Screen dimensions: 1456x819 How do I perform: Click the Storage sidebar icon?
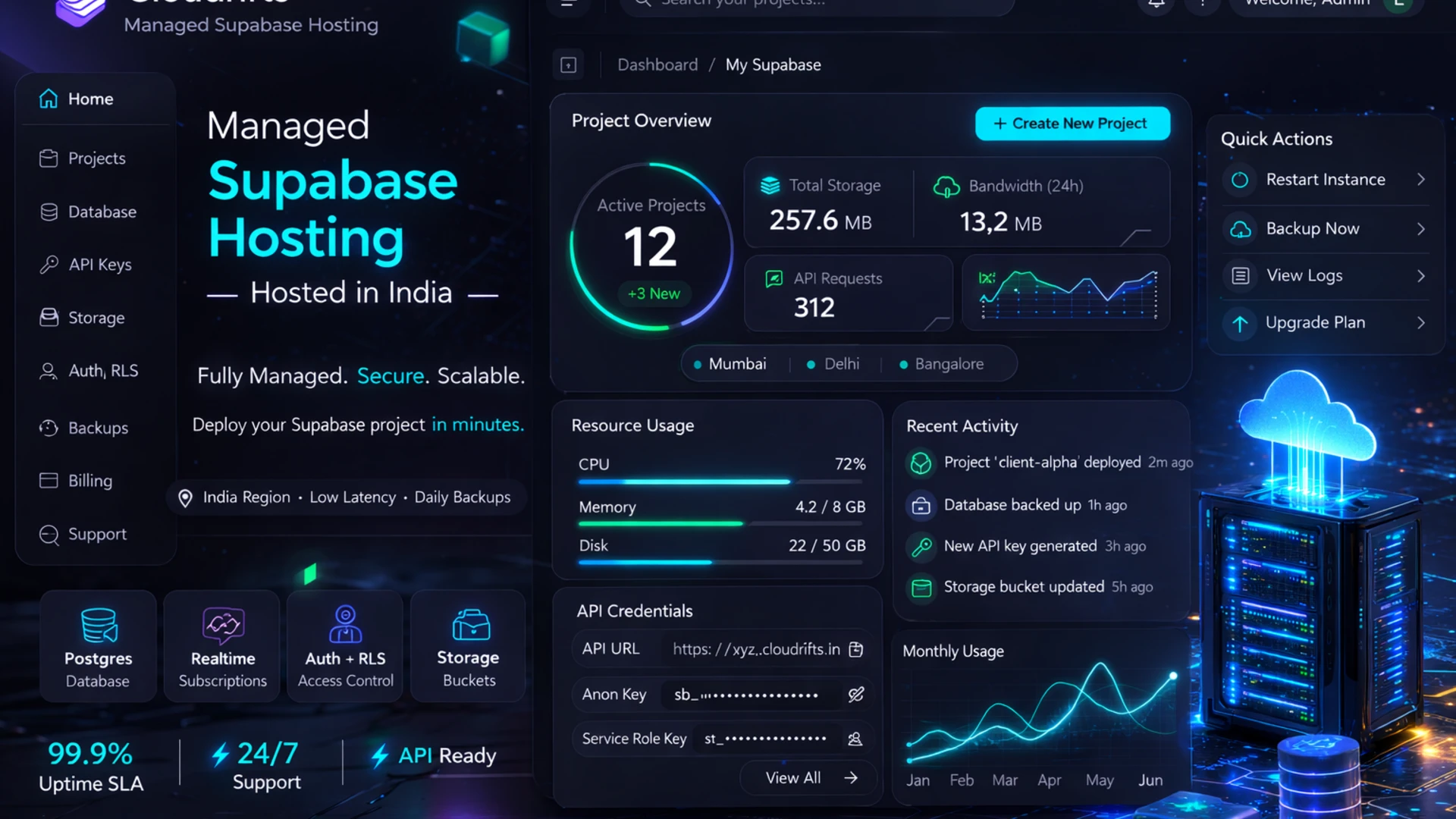(x=49, y=318)
